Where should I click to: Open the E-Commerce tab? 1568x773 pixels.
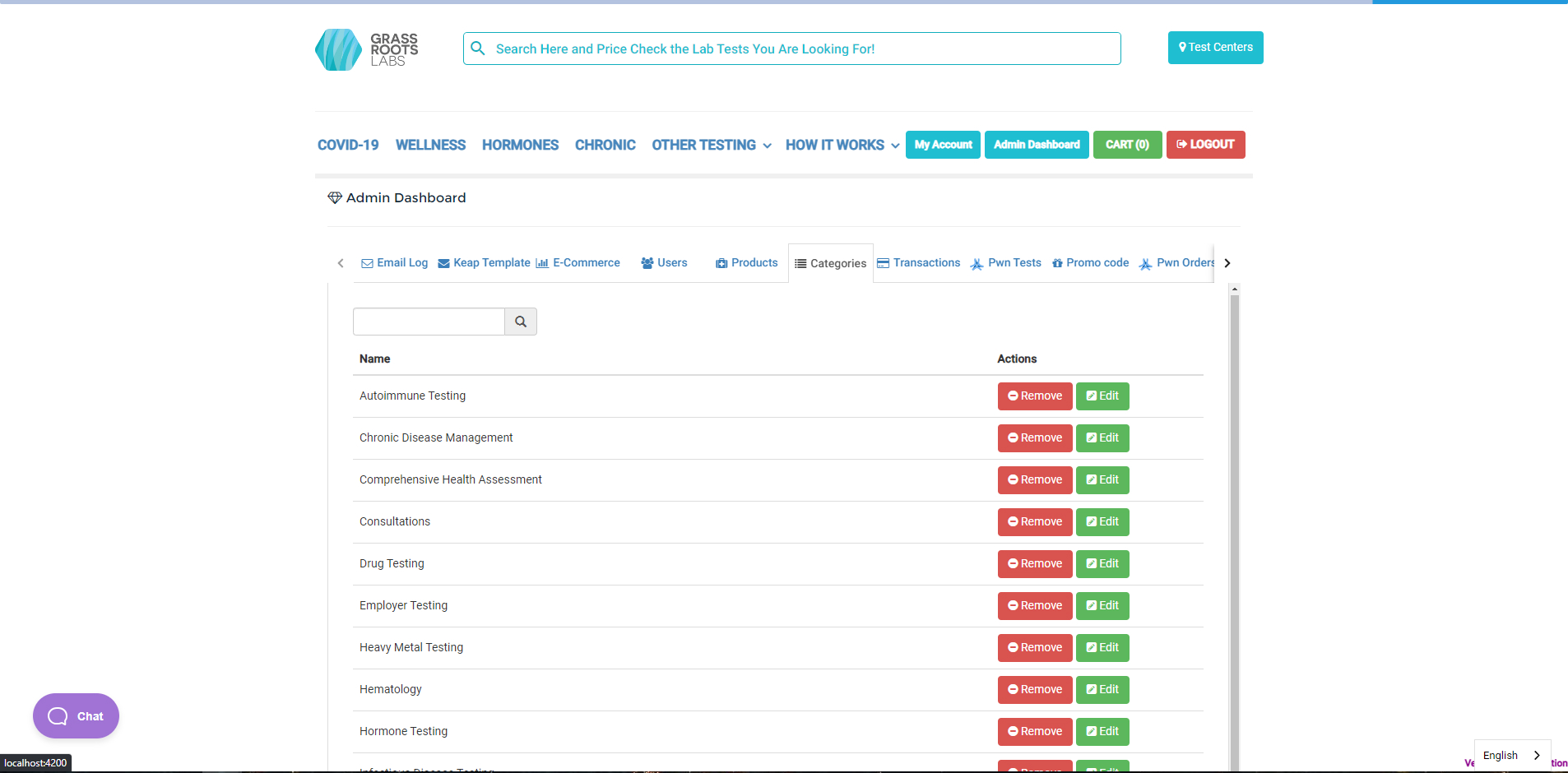click(578, 263)
